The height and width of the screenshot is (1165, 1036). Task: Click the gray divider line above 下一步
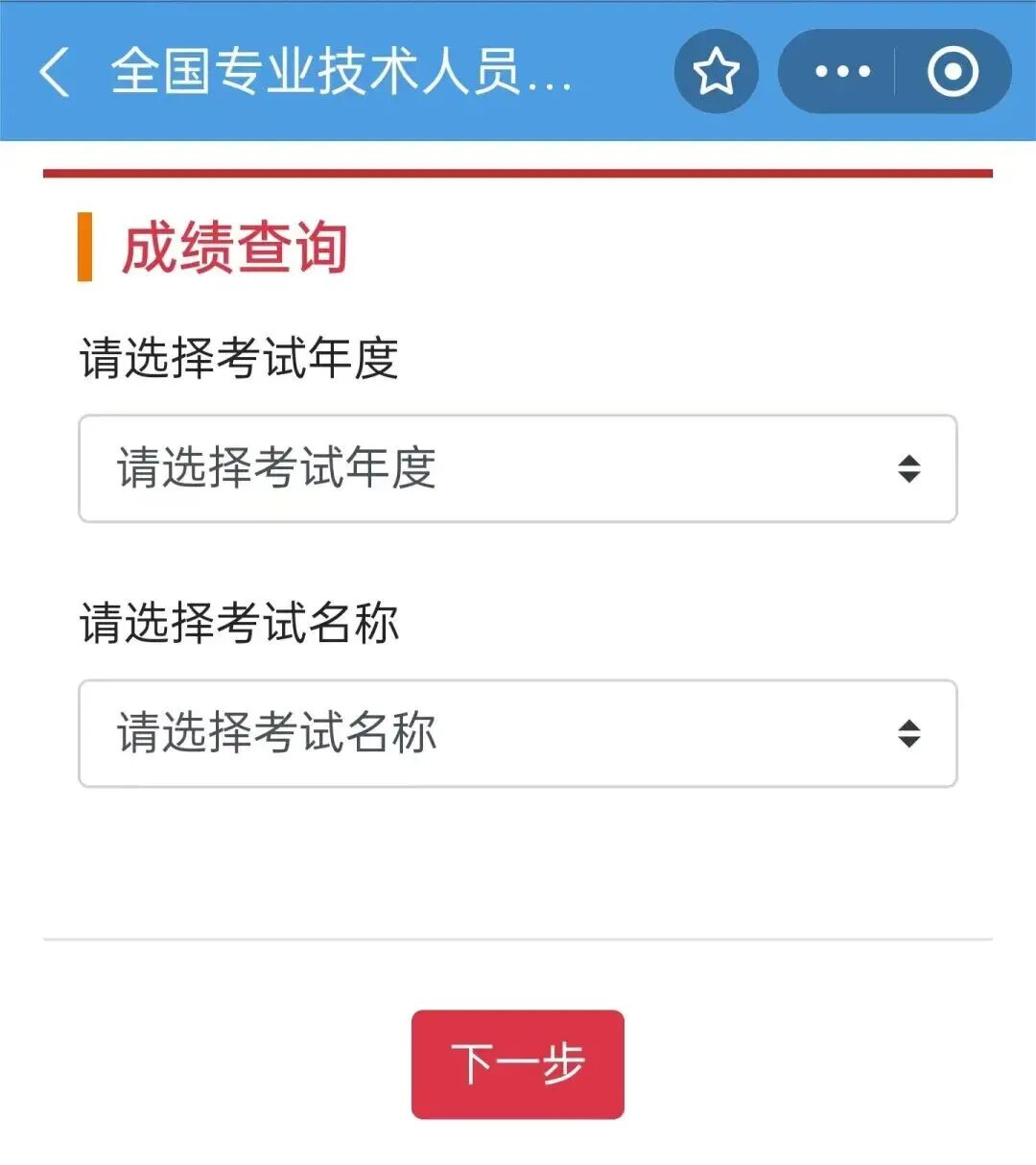(x=517, y=939)
